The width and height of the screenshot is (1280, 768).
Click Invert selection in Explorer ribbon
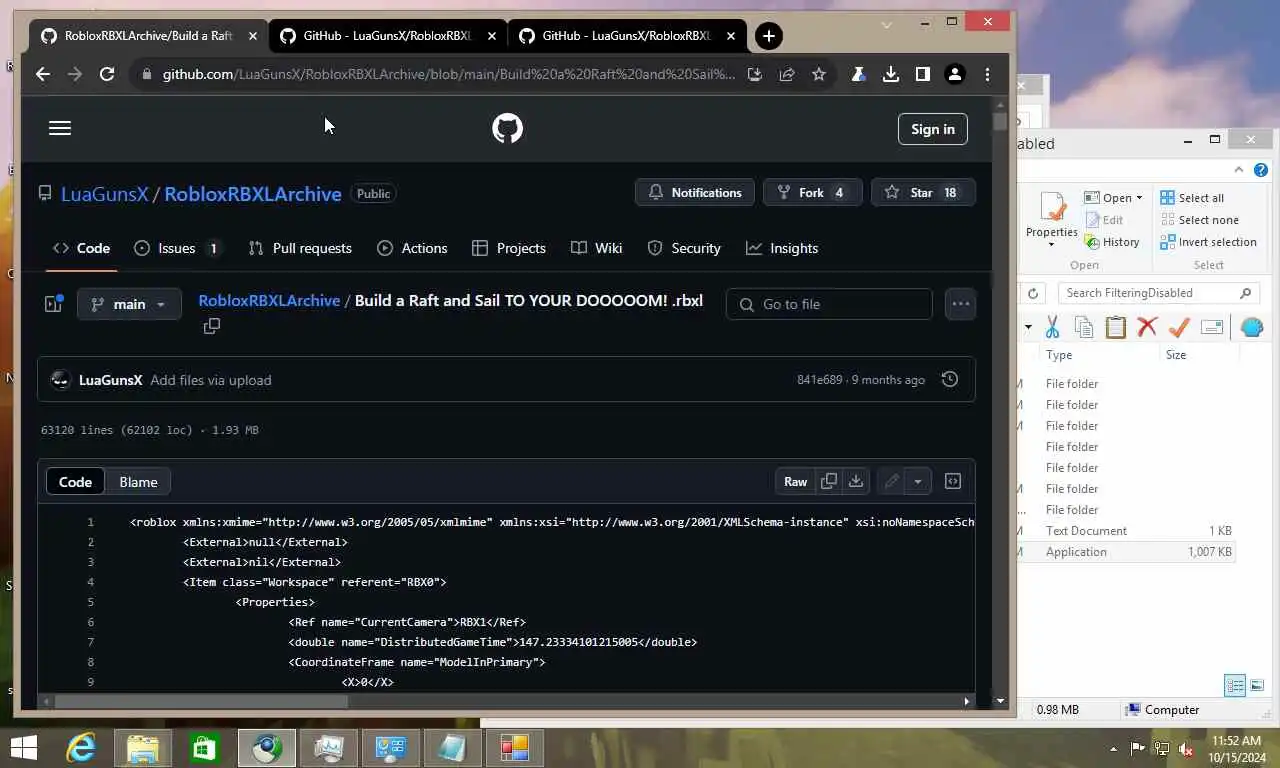click(x=1208, y=242)
